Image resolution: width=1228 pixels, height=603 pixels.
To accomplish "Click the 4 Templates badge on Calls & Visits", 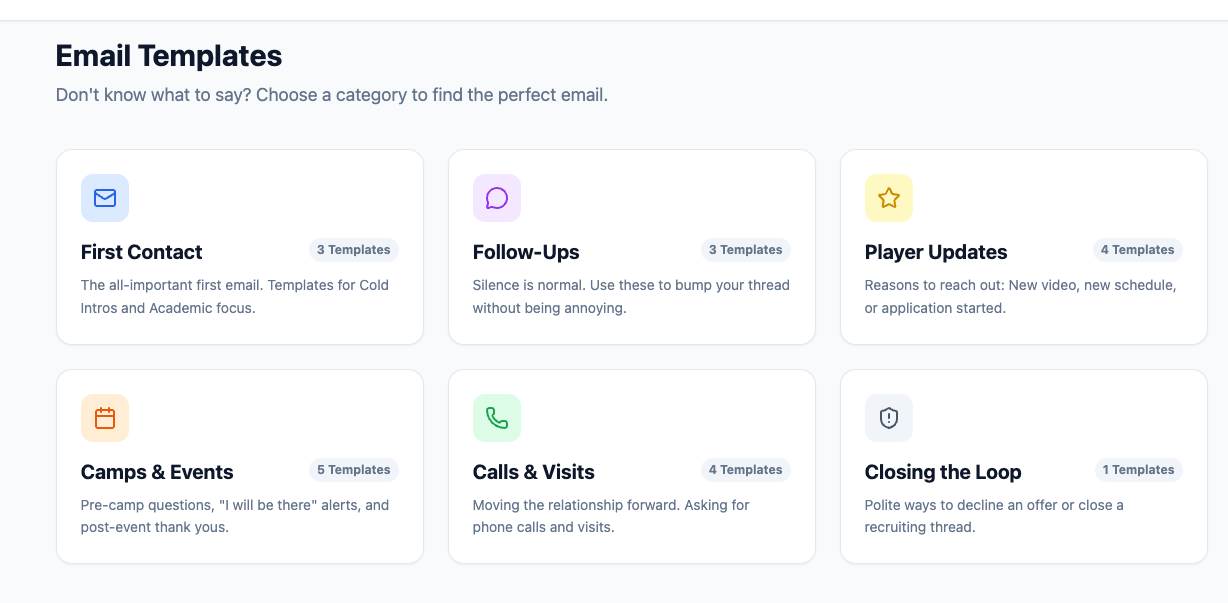I will tap(746, 470).
